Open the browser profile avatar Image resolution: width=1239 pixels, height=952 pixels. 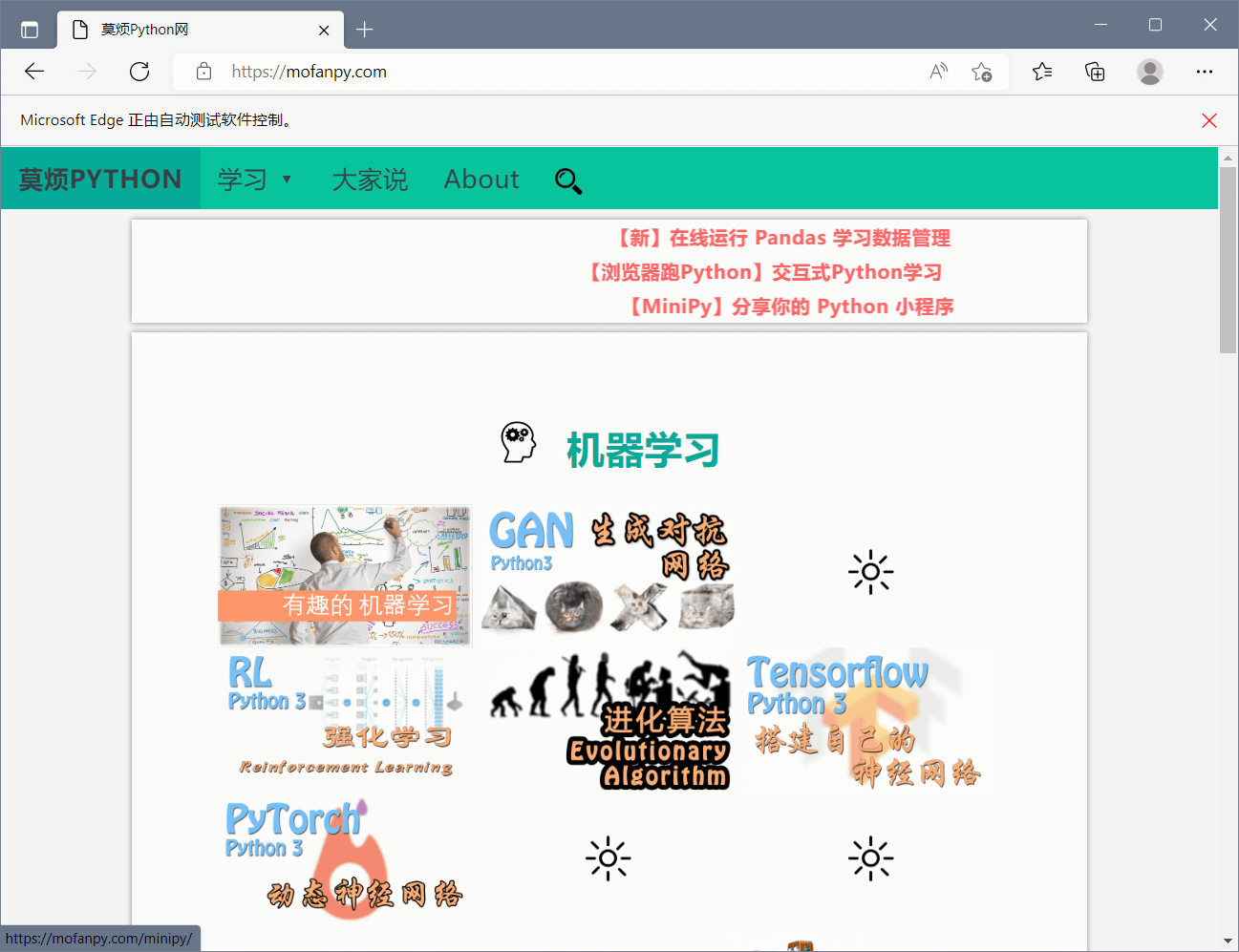click(1150, 72)
